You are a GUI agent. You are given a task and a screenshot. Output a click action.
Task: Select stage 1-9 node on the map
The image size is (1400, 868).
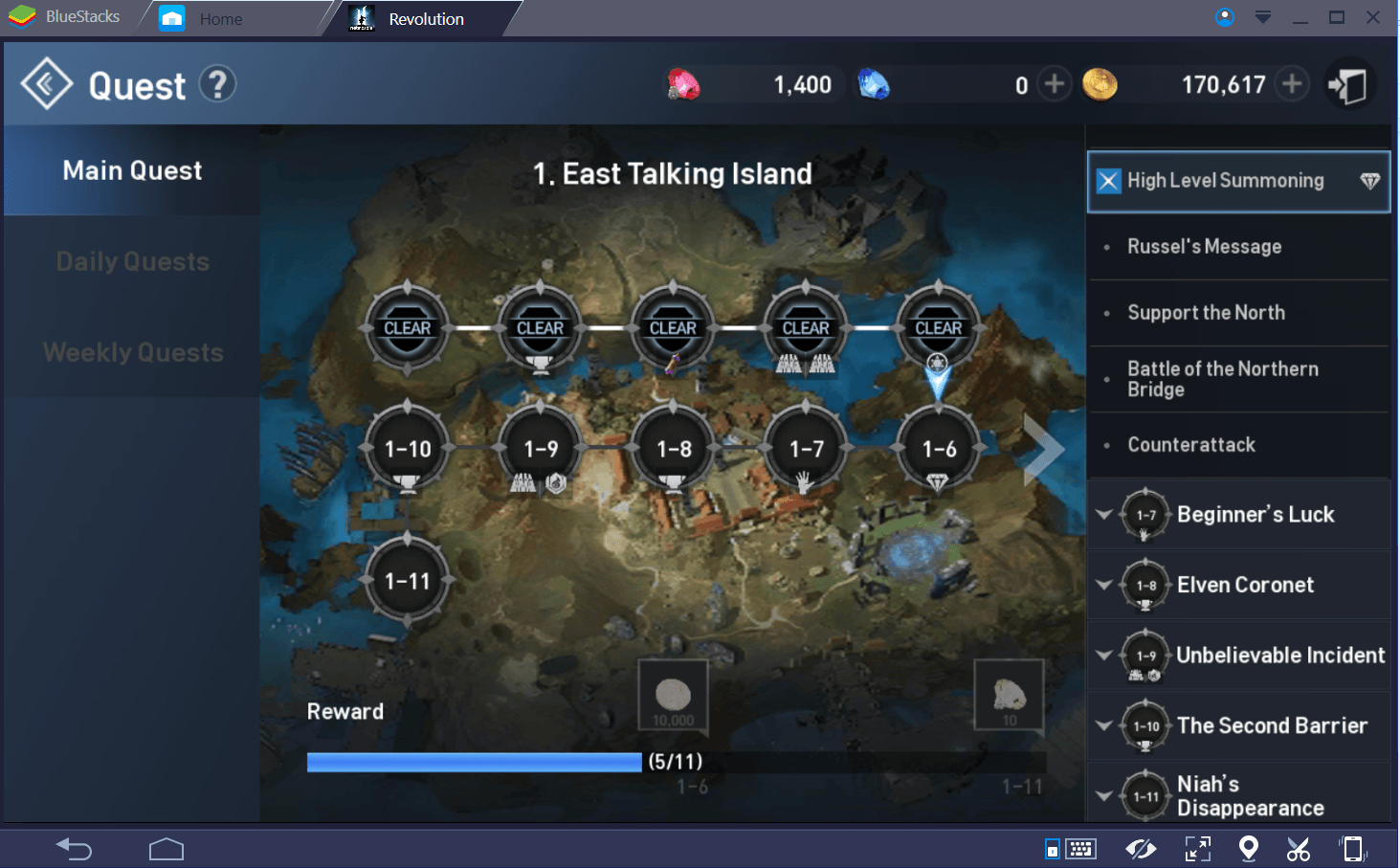coord(541,449)
